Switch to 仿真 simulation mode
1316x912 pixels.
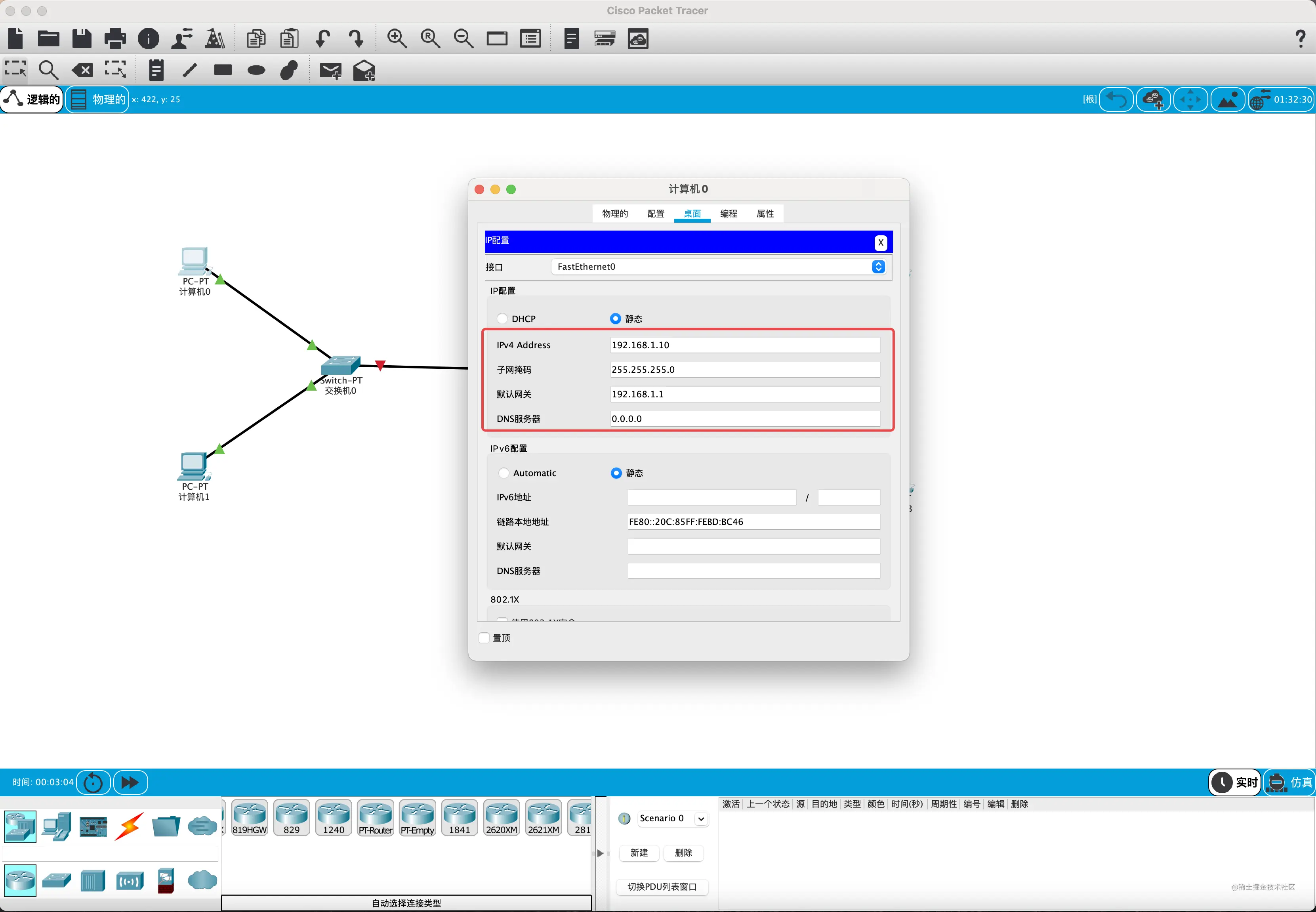pyautogui.click(x=1290, y=782)
